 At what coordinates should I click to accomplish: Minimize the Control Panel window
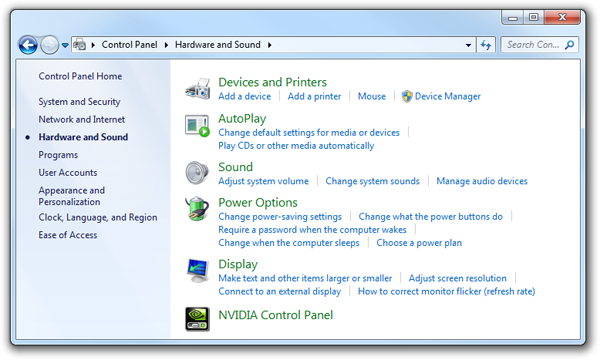click(x=513, y=18)
